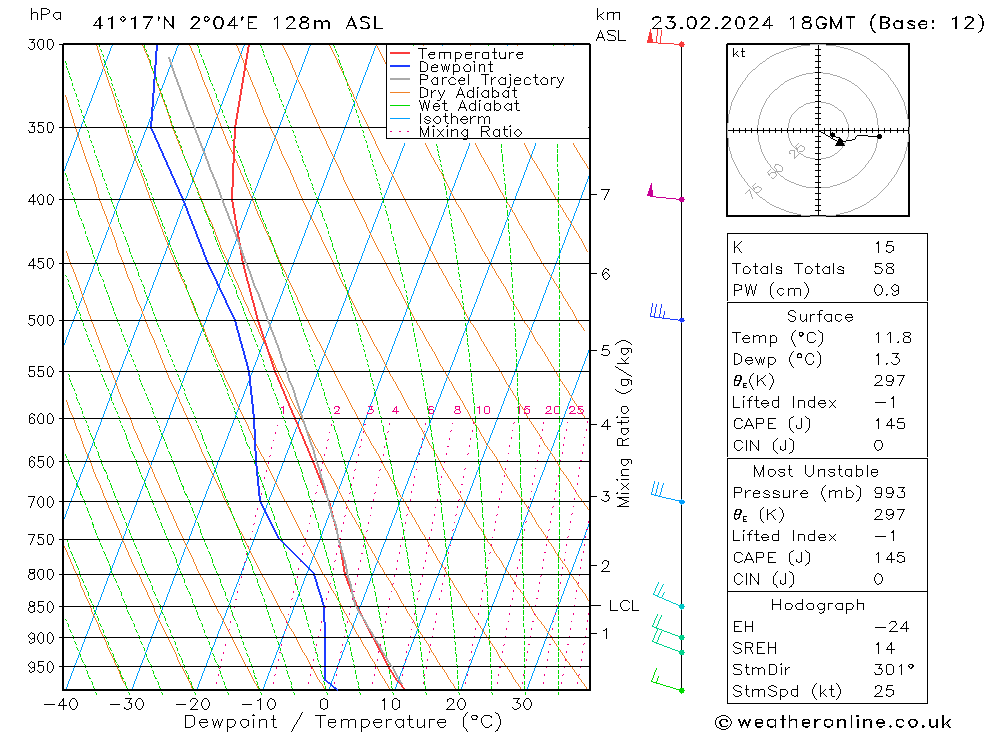Click the mixing ratio label 25
Viewport: 1000px width, 733px height.
[x=576, y=410]
